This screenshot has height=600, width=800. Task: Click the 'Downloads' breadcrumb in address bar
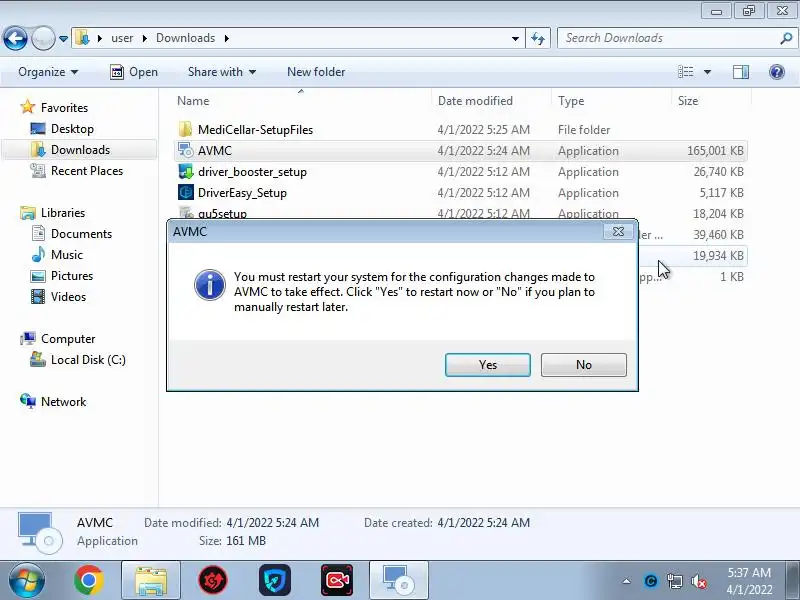(x=186, y=38)
